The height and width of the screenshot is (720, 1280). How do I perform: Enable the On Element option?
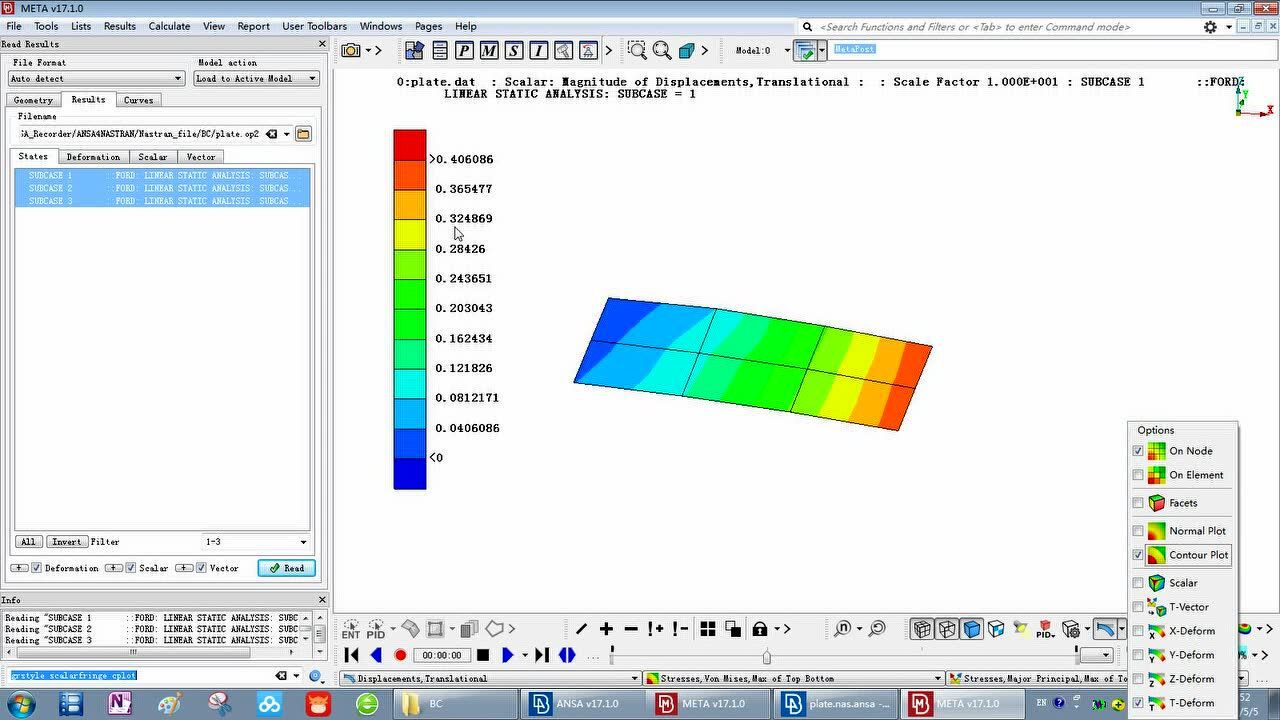[x=1138, y=475]
